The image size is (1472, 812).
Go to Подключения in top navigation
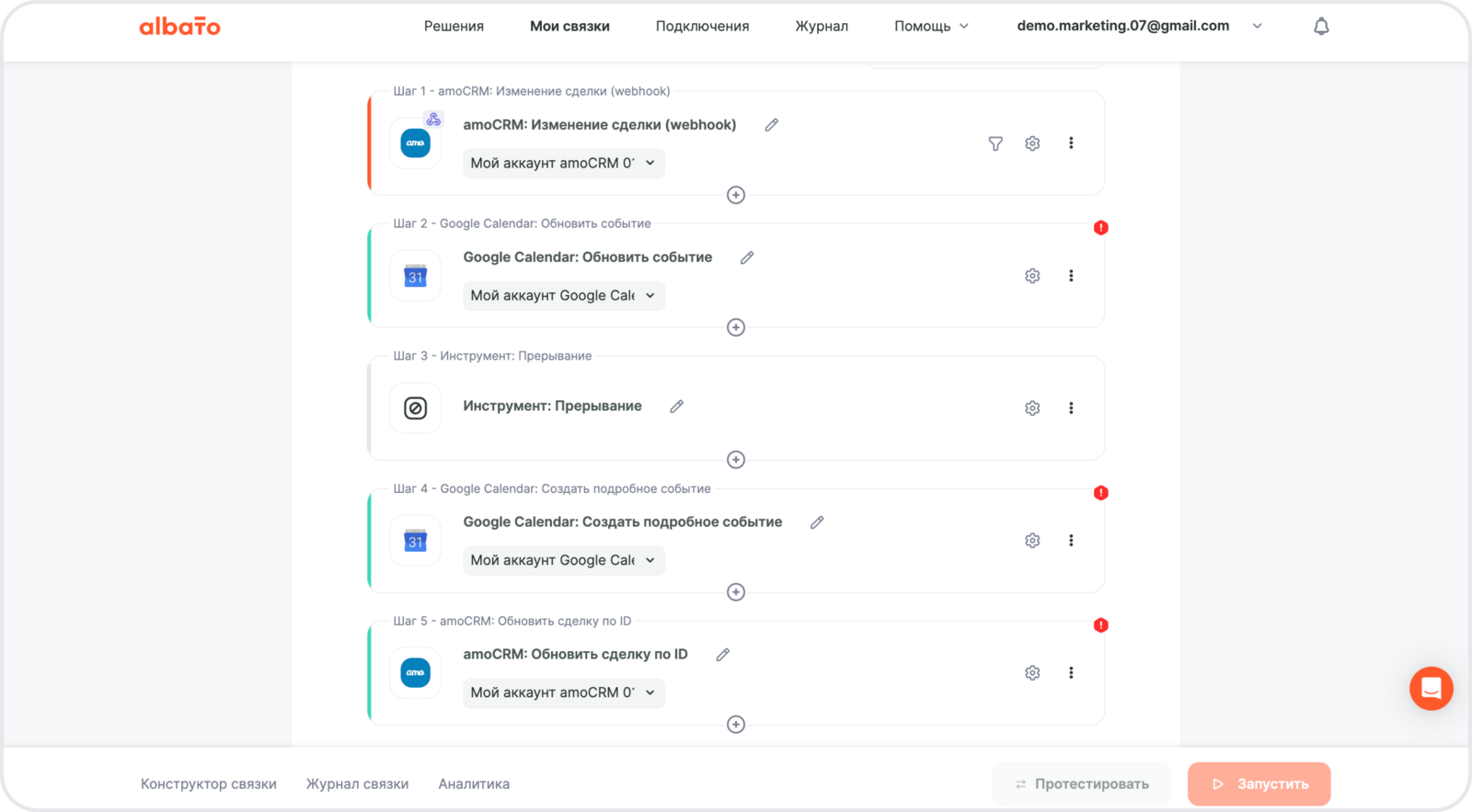coord(702,27)
